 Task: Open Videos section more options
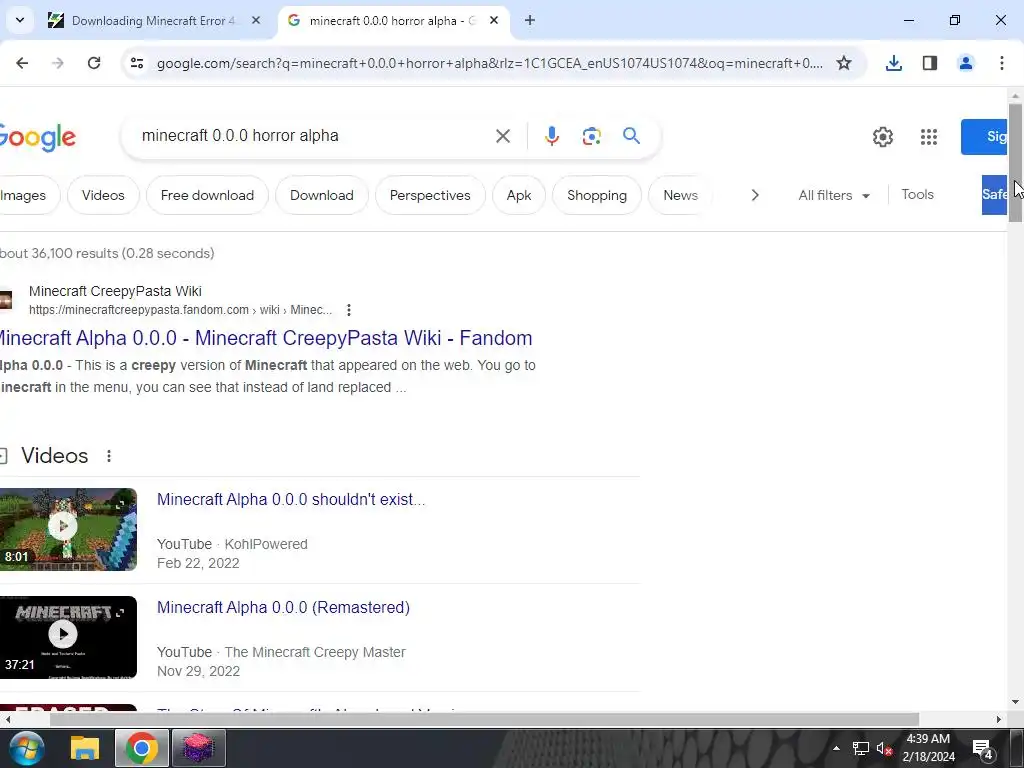point(109,456)
